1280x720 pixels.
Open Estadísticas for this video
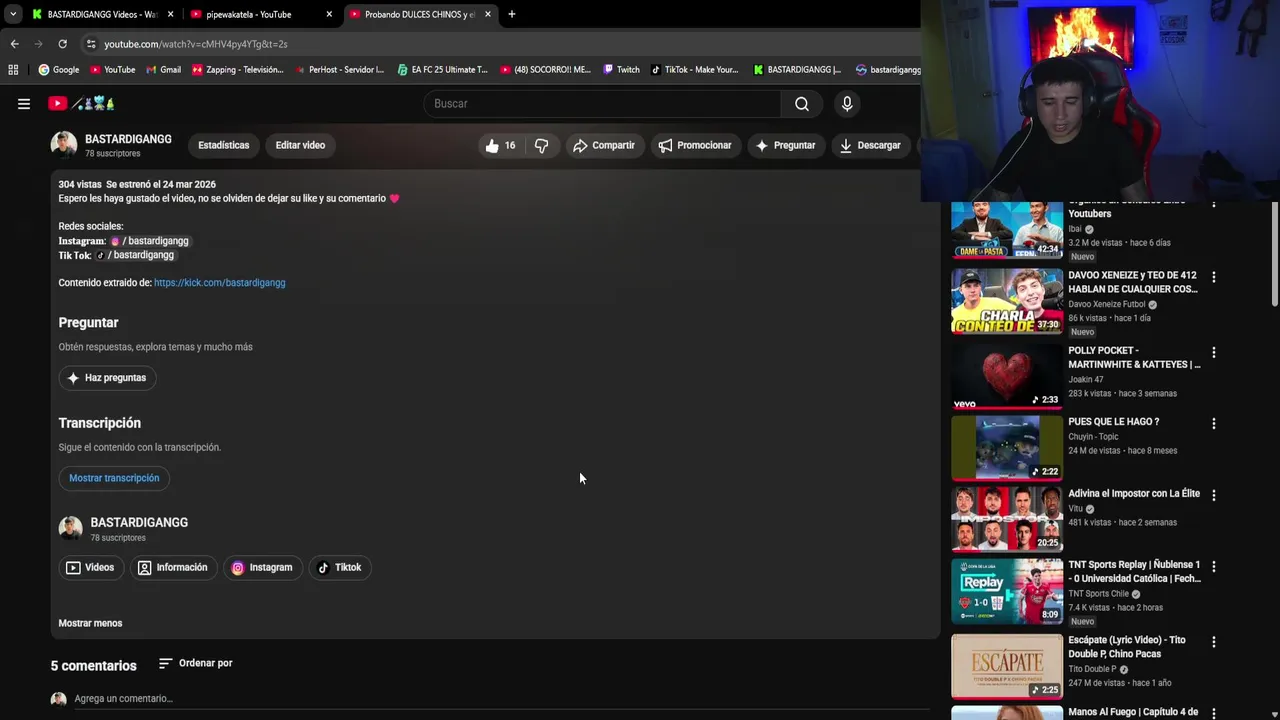tap(223, 145)
